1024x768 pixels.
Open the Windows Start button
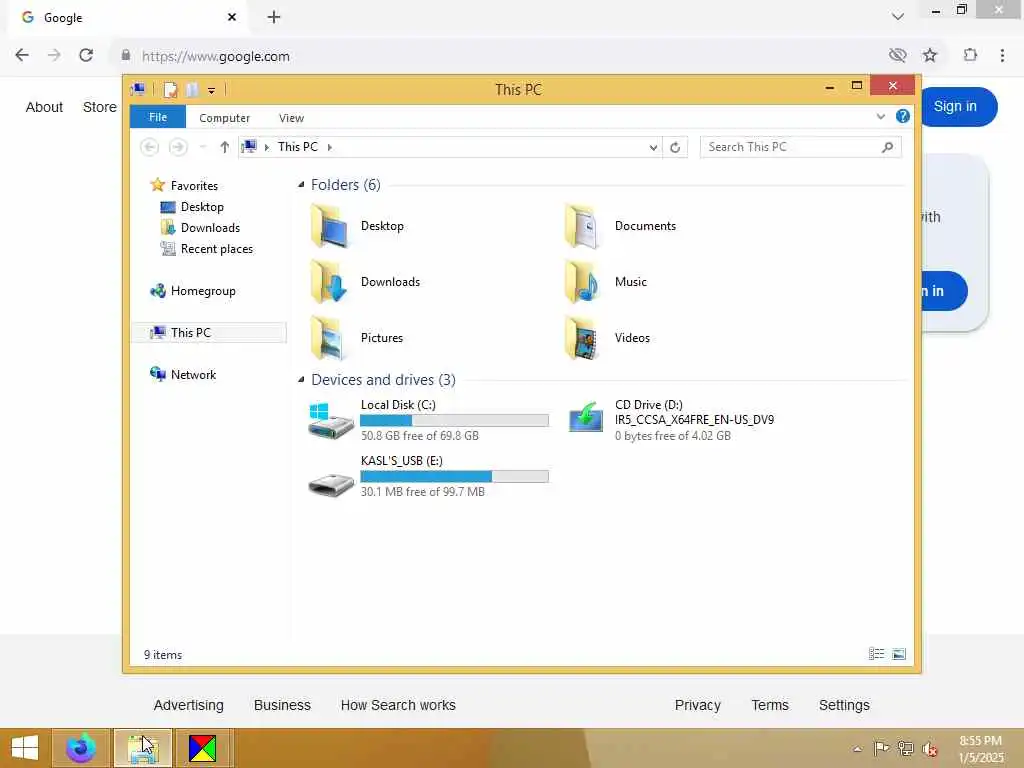point(25,748)
